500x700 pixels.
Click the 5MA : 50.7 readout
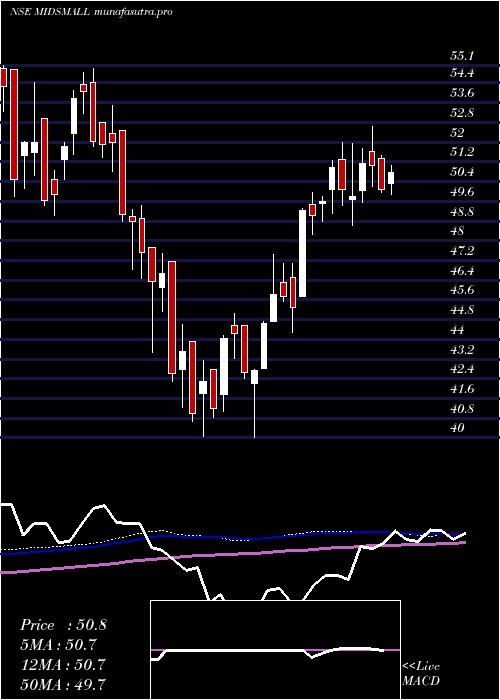pos(59,645)
